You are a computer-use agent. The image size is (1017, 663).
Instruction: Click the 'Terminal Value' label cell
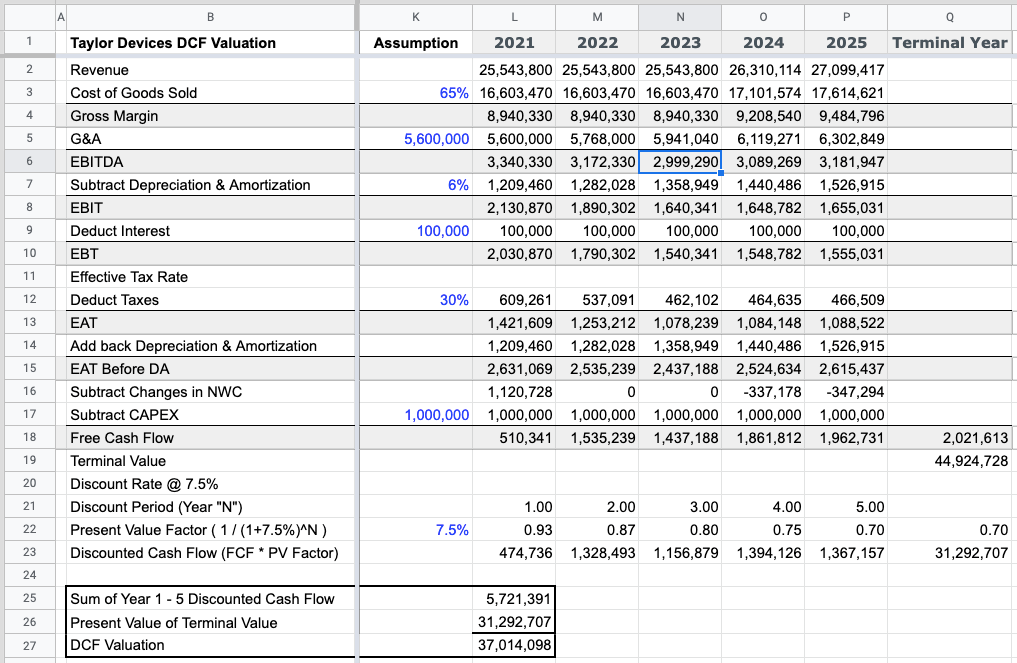pos(211,461)
